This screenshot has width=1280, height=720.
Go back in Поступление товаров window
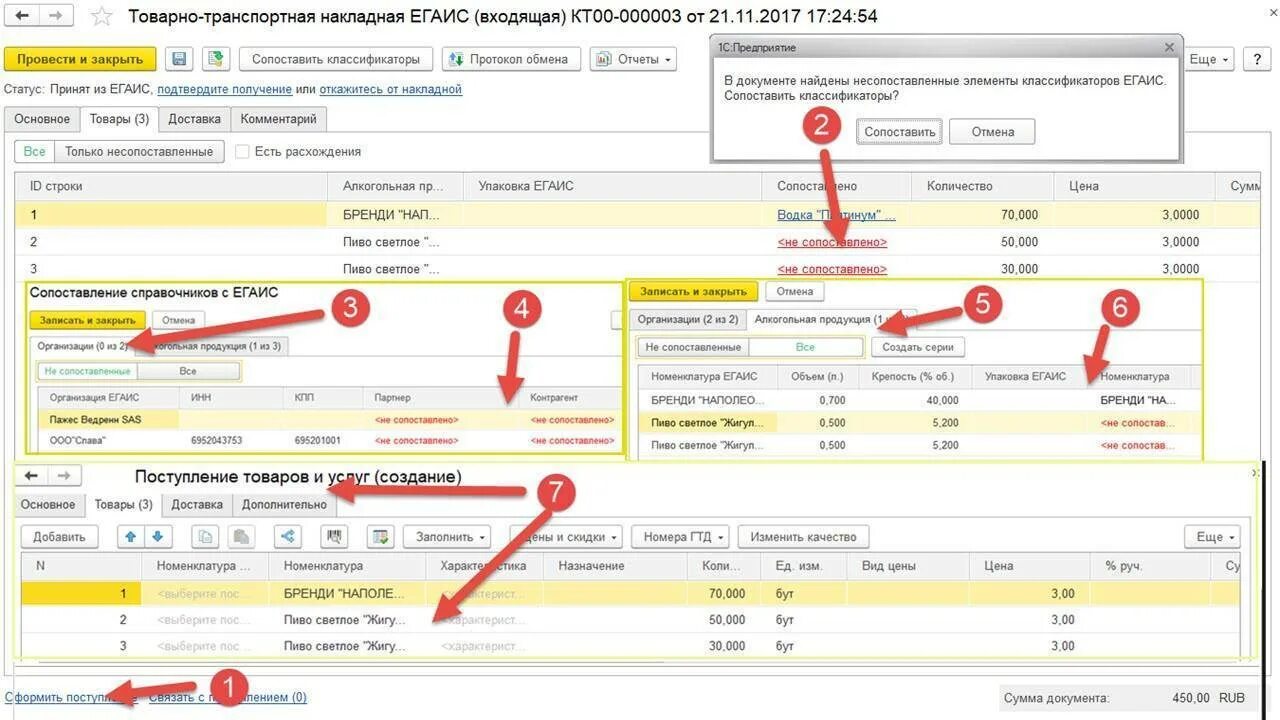32,476
